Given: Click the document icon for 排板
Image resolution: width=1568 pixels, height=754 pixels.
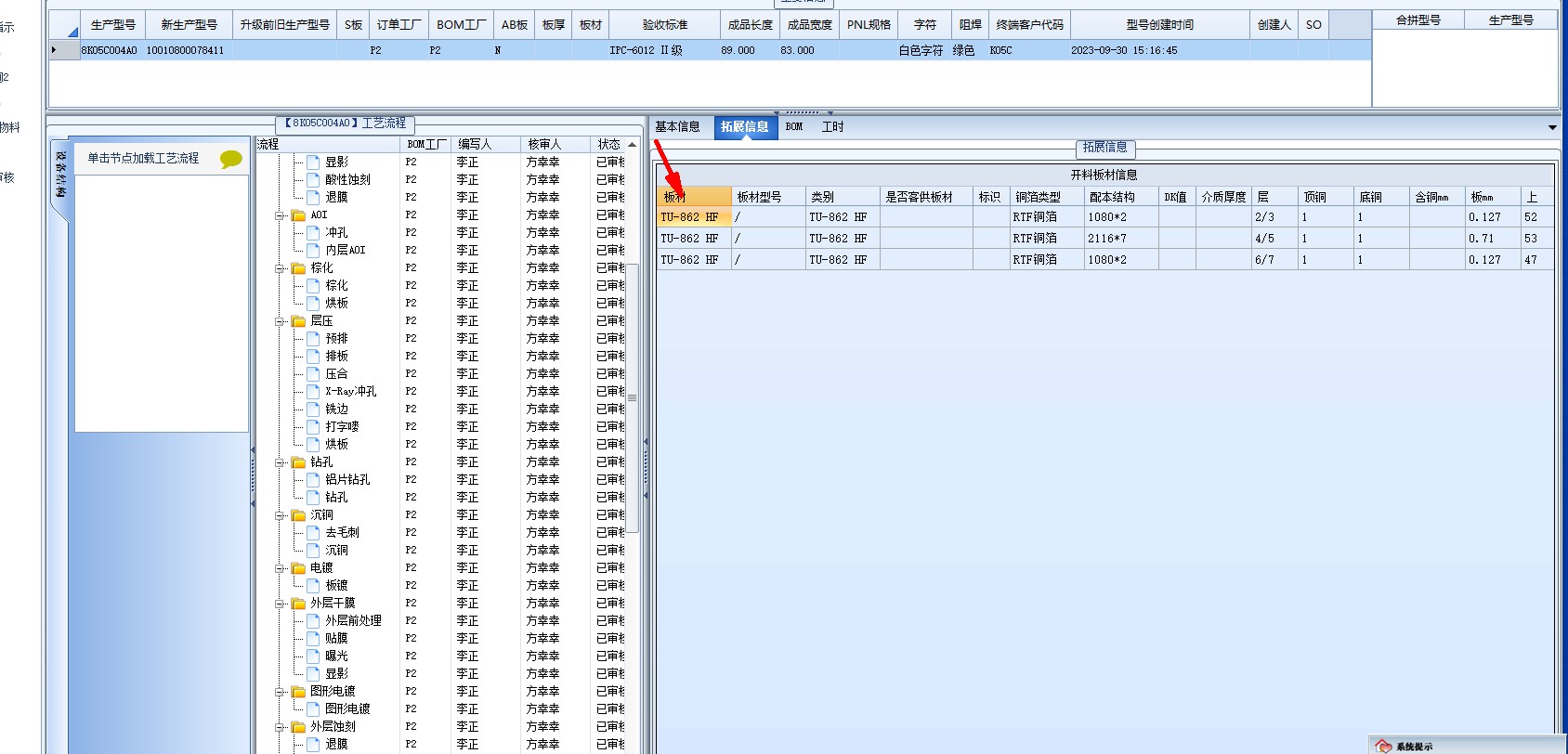Looking at the screenshot, I should tap(313, 356).
